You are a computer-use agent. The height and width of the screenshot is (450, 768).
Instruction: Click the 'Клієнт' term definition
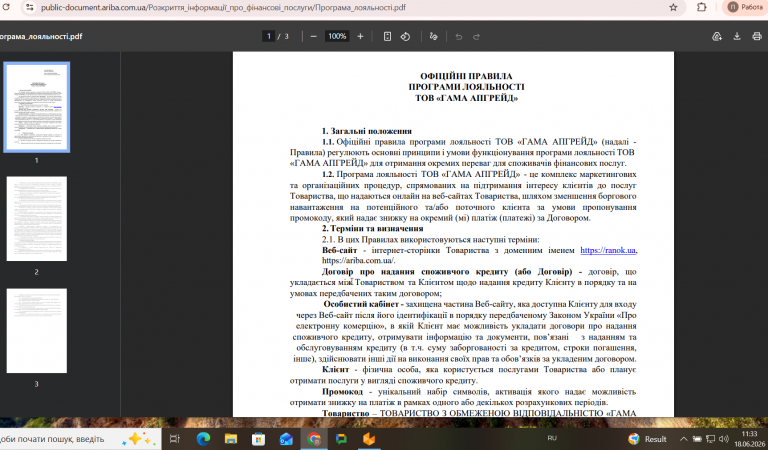tap(336, 370)
